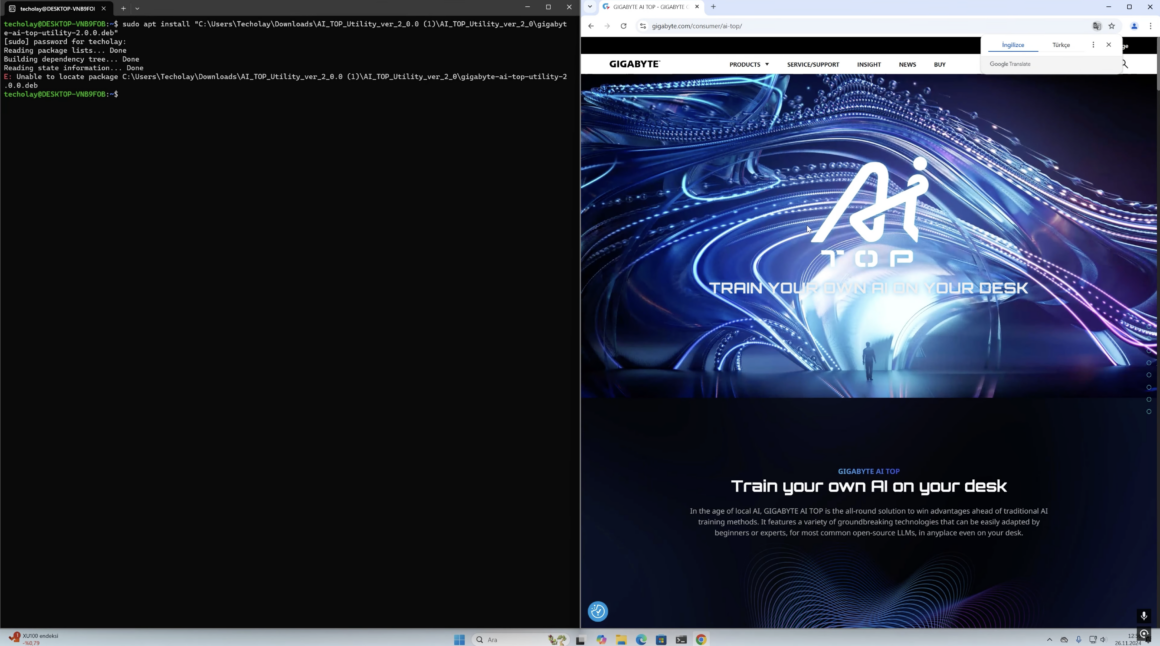Open the Windows Start menu
Viewport: 1160px width, 646px height.
coord(459,639)
